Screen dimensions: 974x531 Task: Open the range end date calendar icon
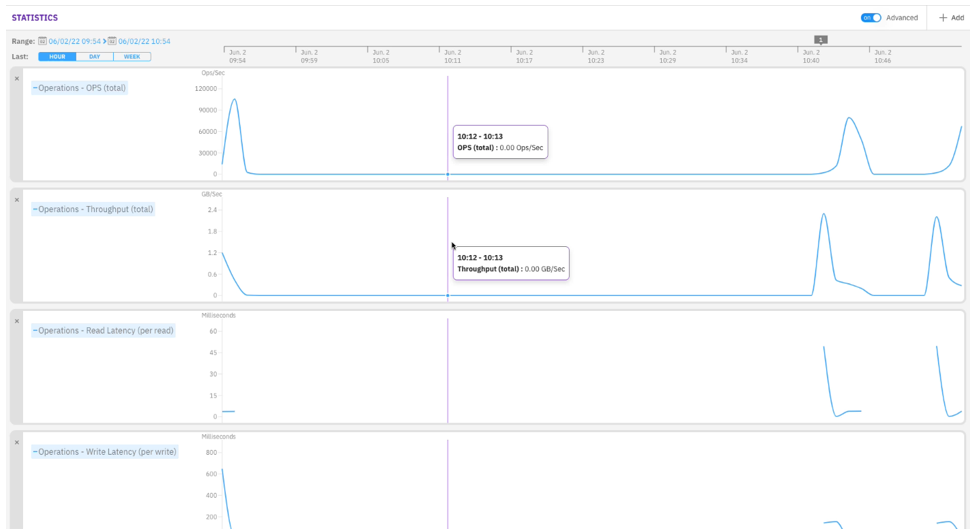coord(113,41)
